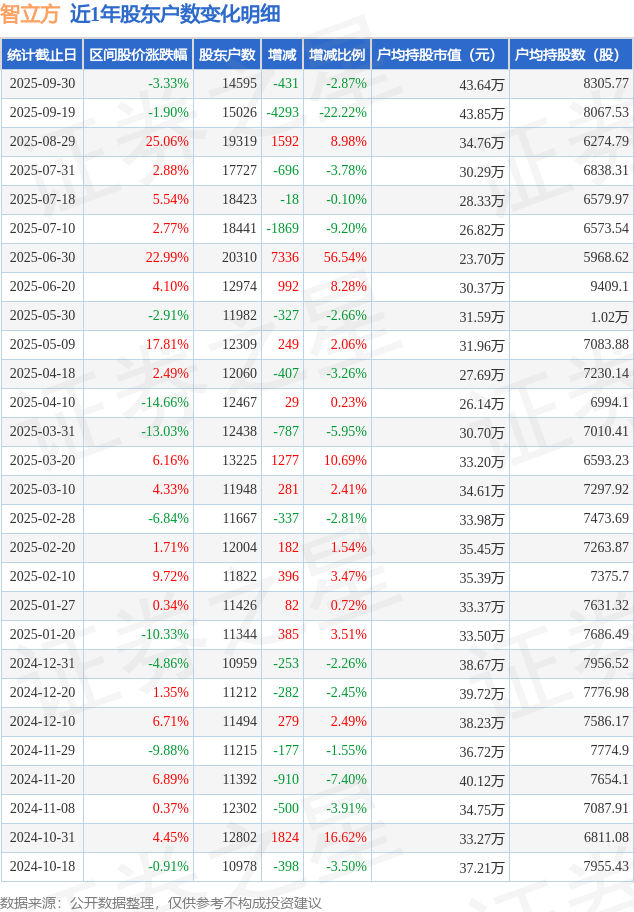Viewport: 634px width, 912px height.
Task: Click the 7336 shareholder increase cell
Action: (285, 258)
